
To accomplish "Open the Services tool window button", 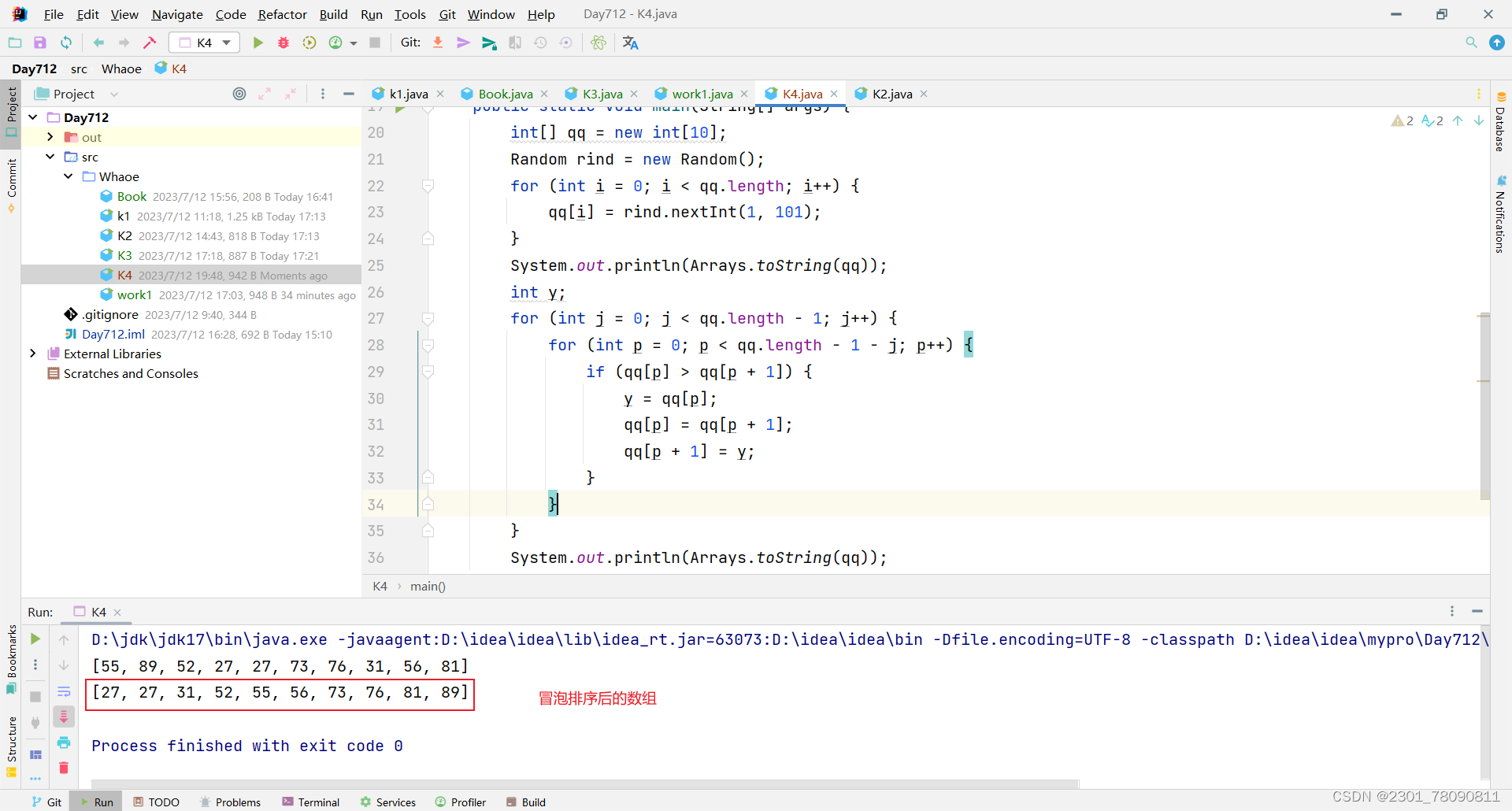I will pos(388,802).
